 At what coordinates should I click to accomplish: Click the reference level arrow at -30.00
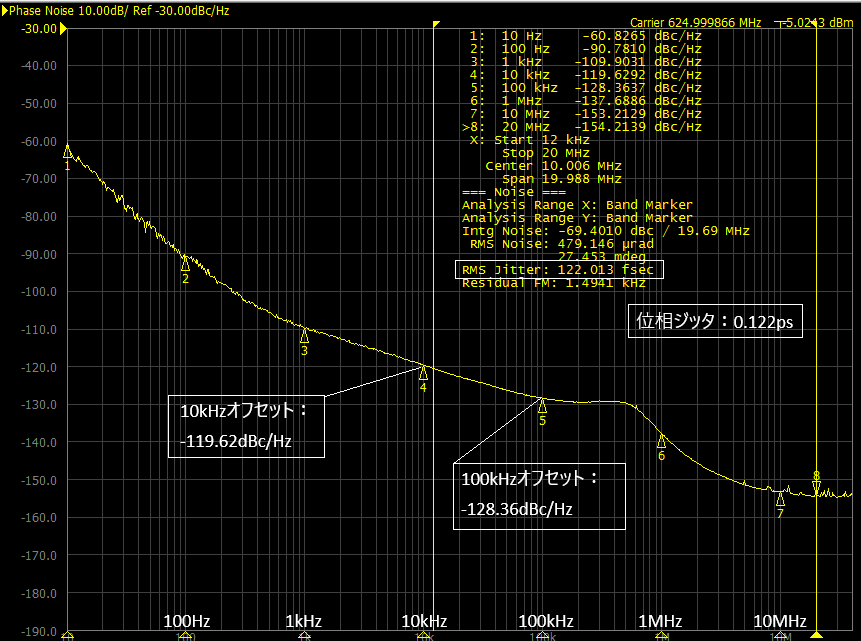[63, 28]
